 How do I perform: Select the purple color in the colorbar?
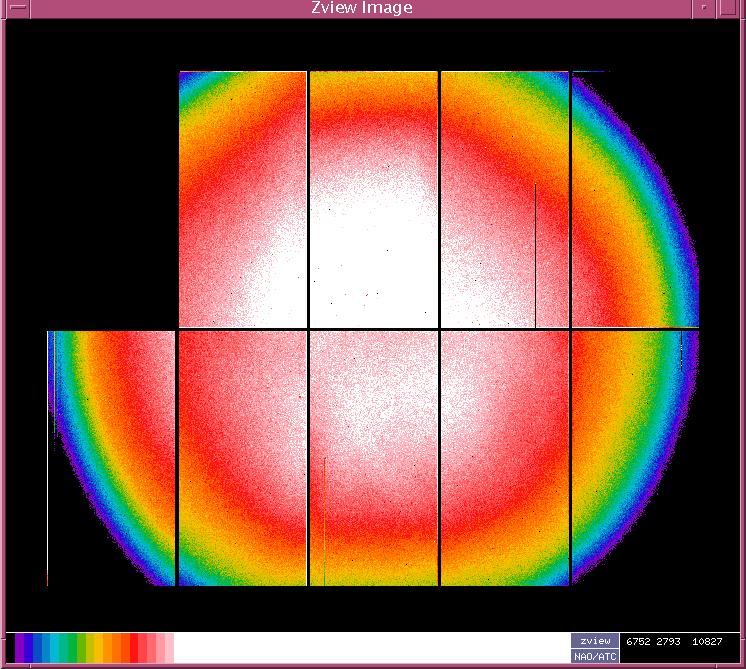(21, 647)
